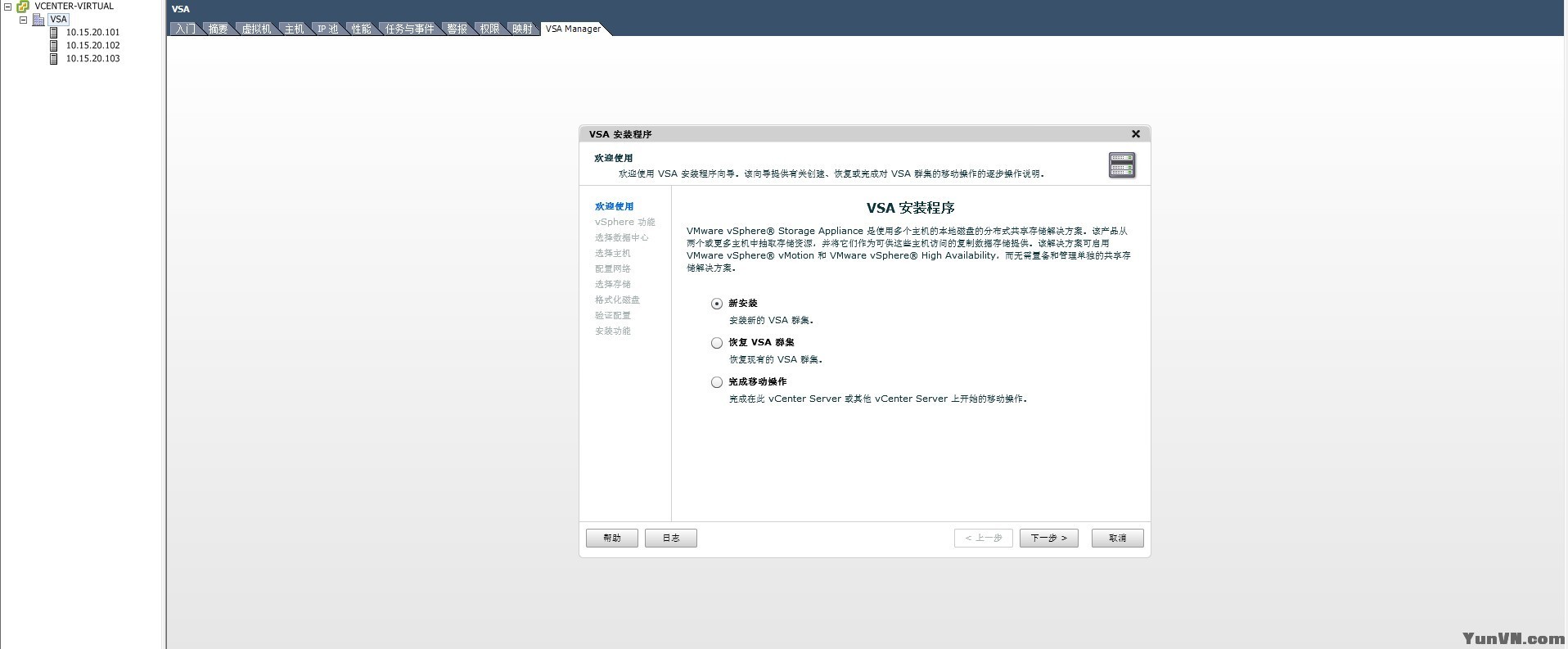
Task: Click the 格式化磁盘 wizard step
Action: (618, 300)
